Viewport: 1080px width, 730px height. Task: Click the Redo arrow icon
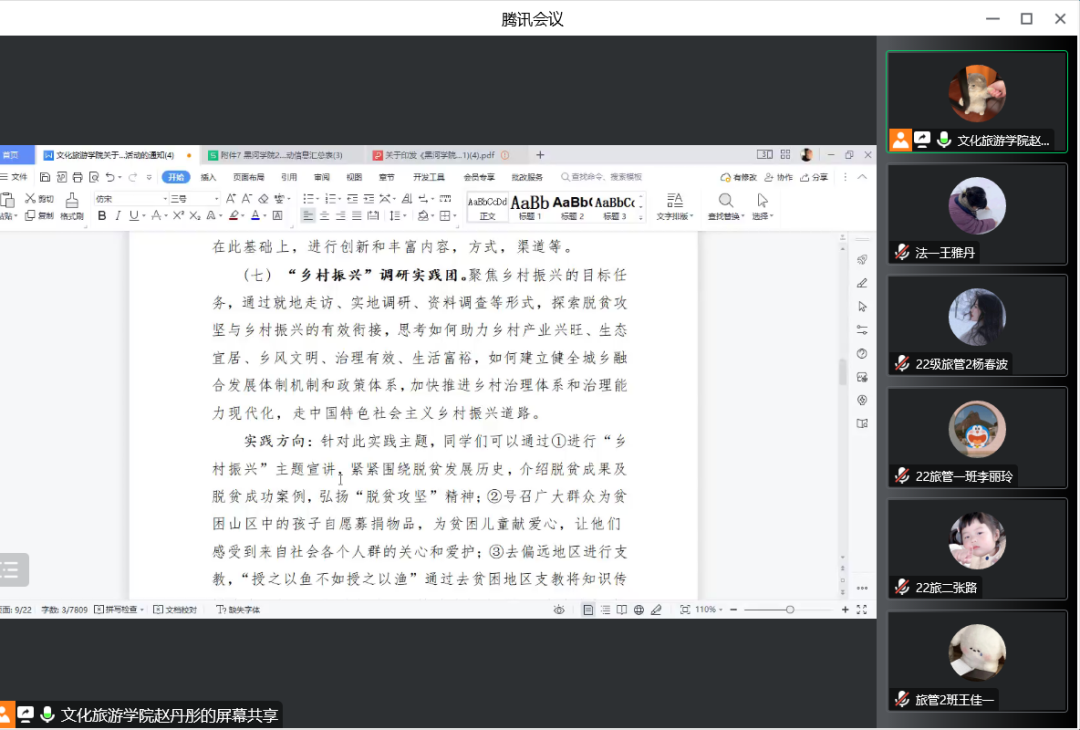132,177
